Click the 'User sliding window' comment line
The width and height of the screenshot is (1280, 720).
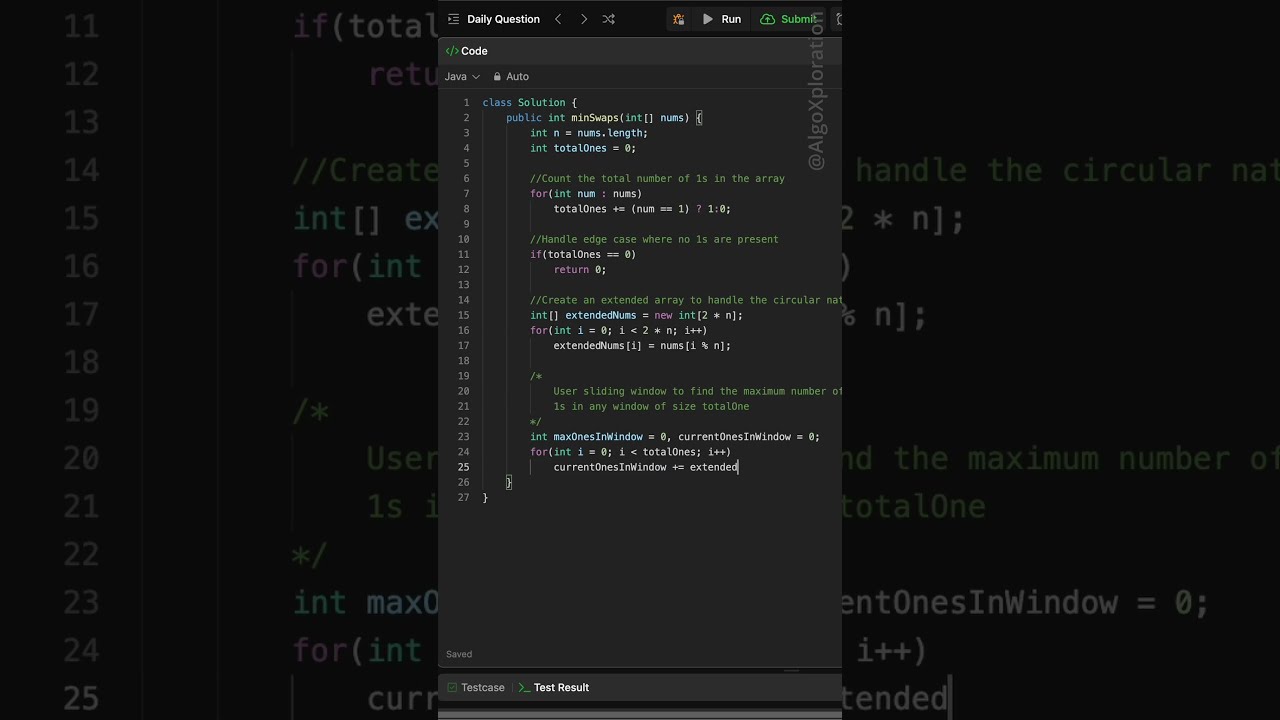pos(698,391)
